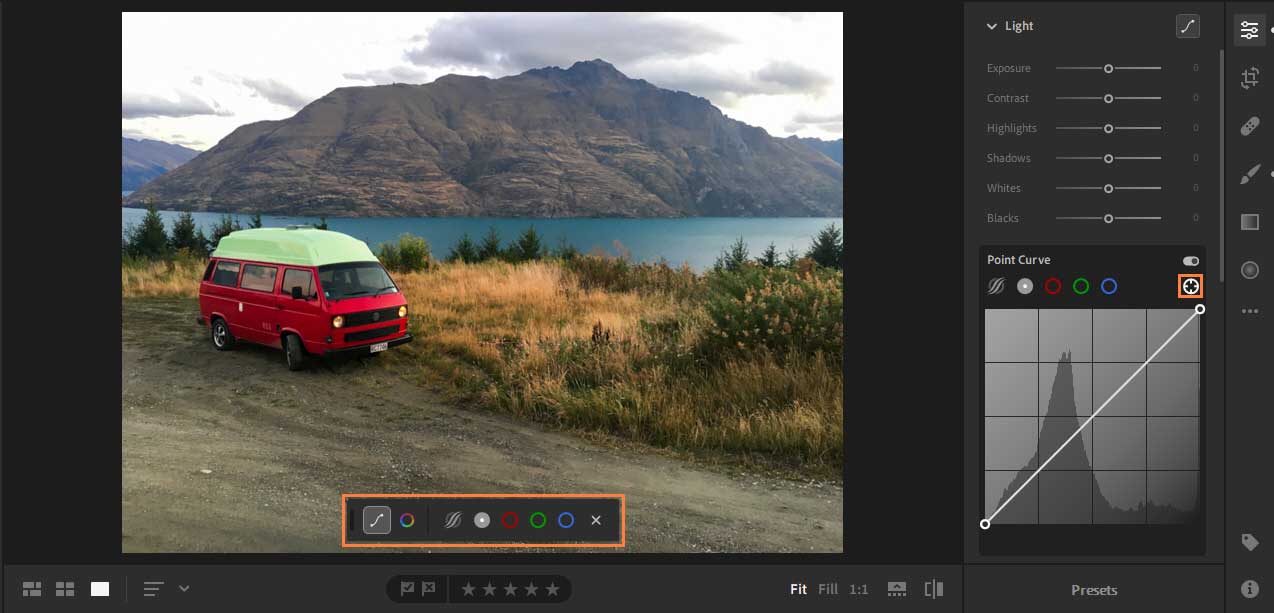This screenshot has height=613, width=1274.
Task: Flag the photo as a pick
Action: 407,589
